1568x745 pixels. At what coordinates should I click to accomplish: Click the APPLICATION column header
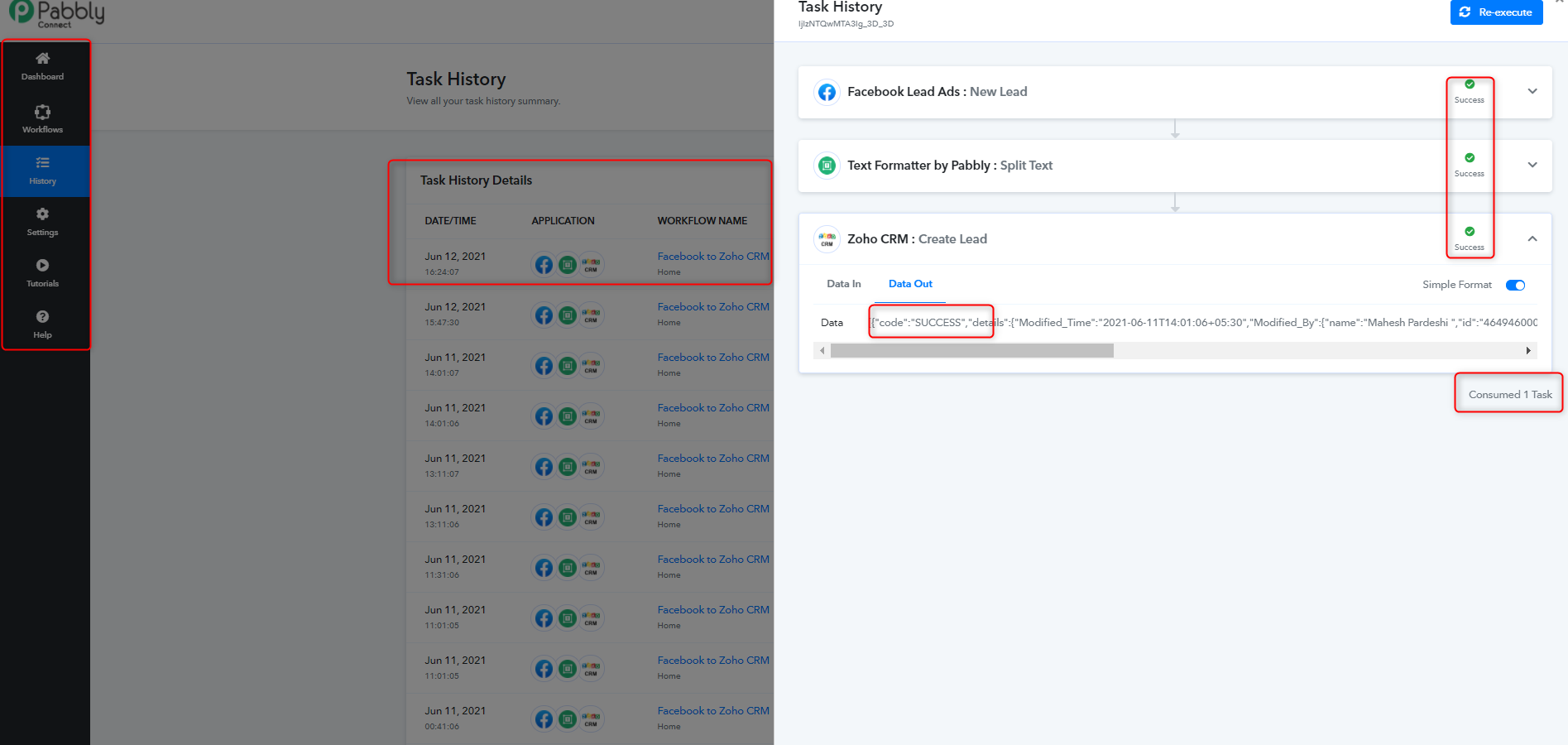563,221
